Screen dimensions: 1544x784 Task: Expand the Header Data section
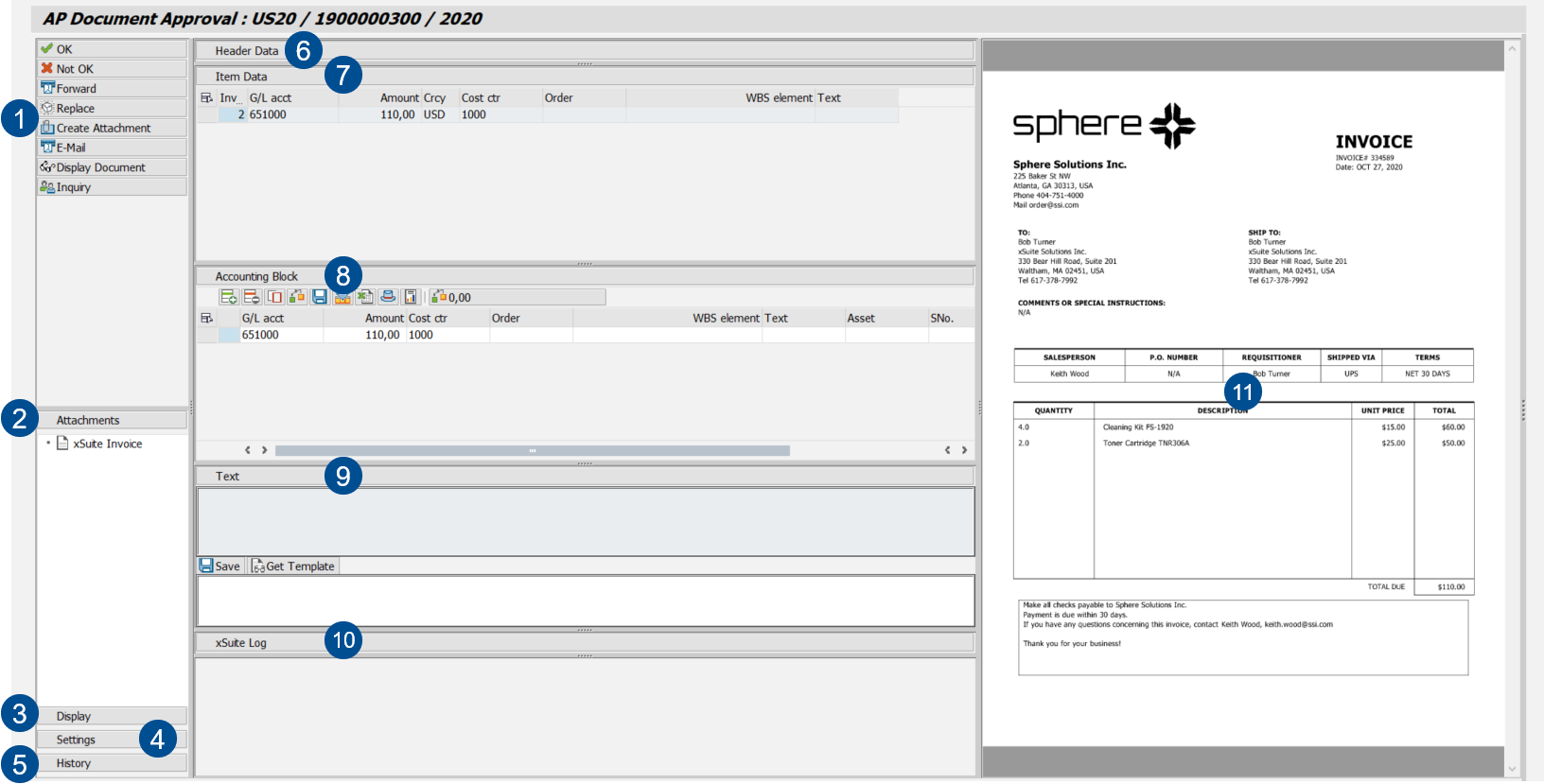(585, 50)
